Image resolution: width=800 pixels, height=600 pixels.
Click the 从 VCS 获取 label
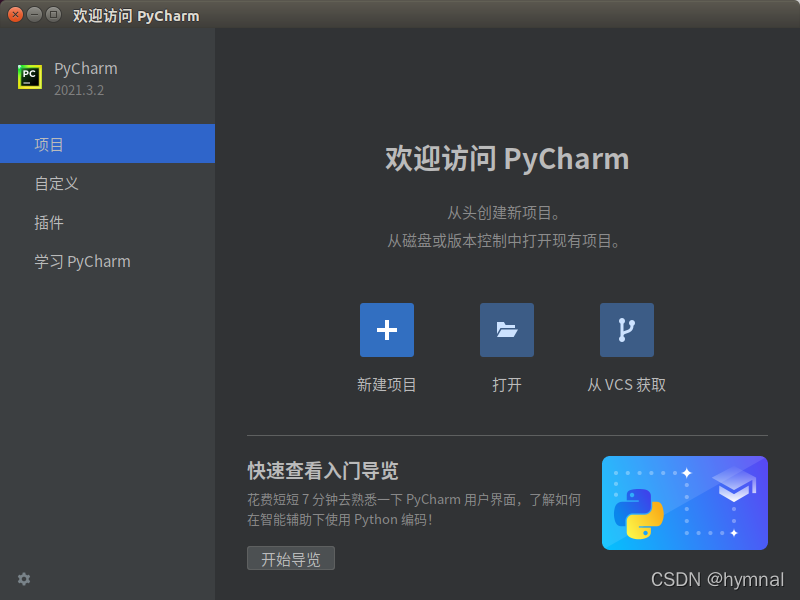click(627, 385)
